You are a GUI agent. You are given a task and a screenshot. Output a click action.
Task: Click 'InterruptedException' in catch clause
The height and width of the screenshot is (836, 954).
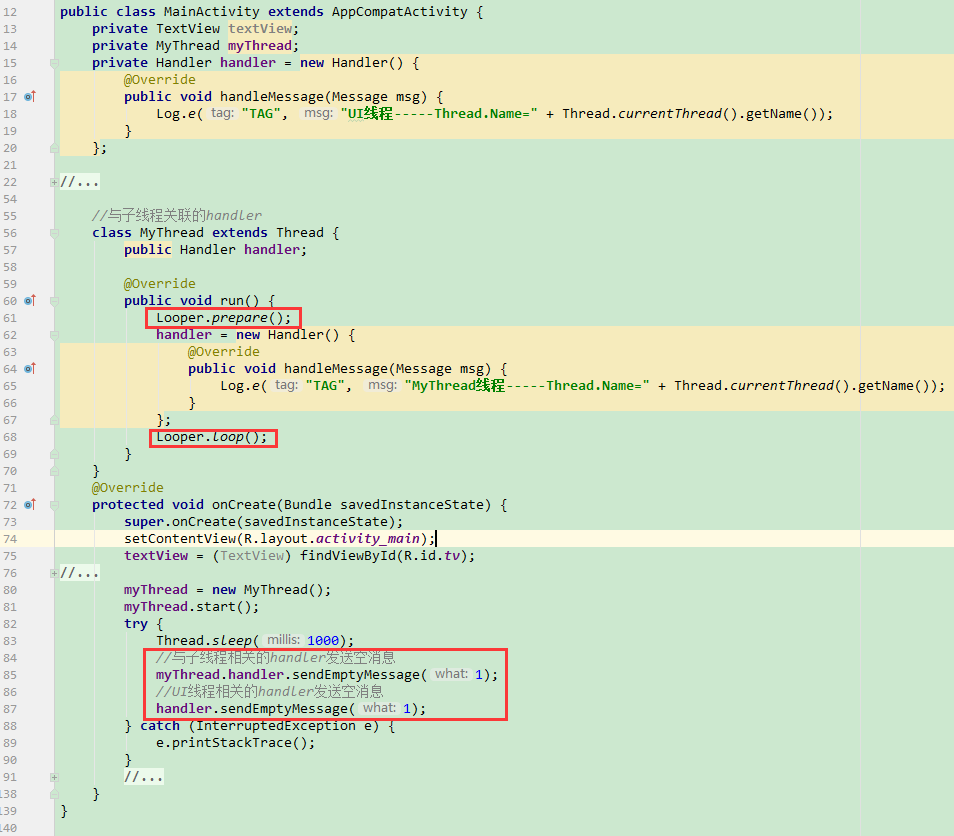coord(276,726)
